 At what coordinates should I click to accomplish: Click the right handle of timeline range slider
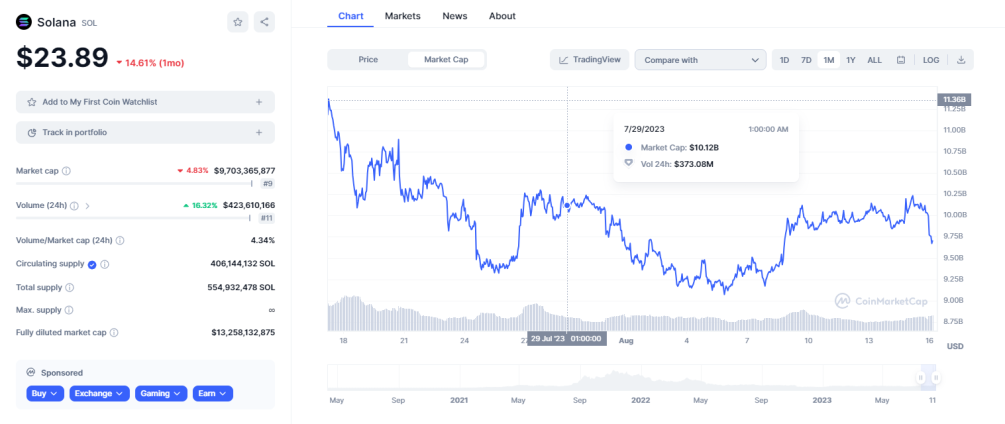pyautogui.click(x=936, y=378)
